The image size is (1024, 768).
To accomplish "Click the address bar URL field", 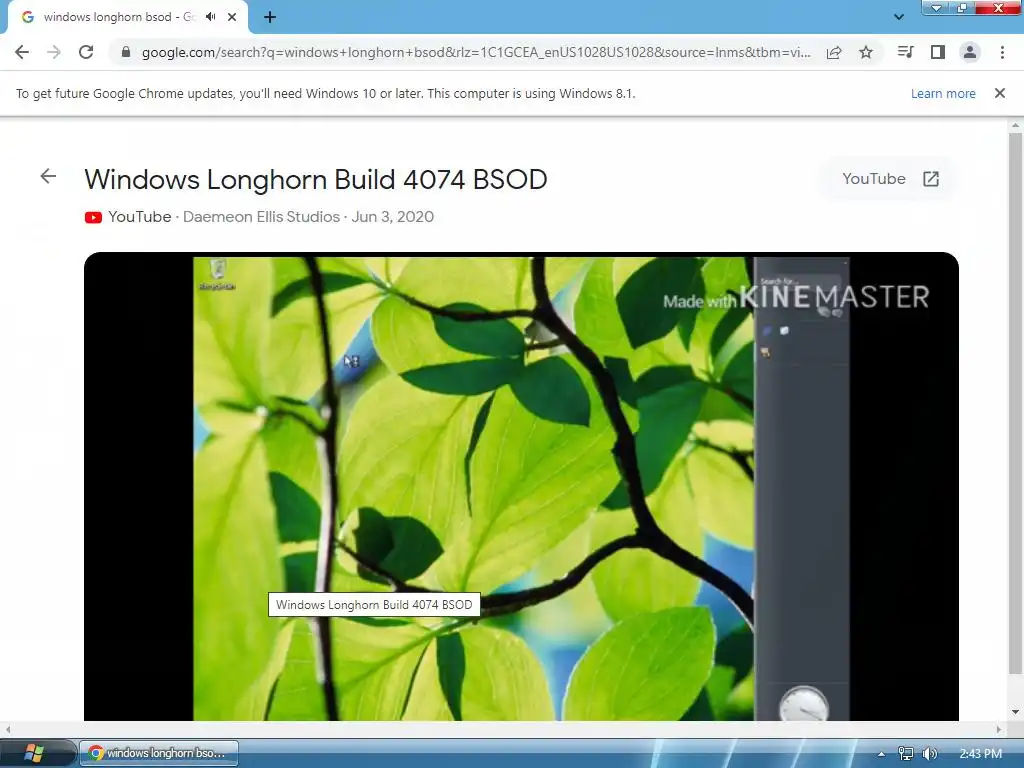I will pyautogui.click(x=476, y=52).
